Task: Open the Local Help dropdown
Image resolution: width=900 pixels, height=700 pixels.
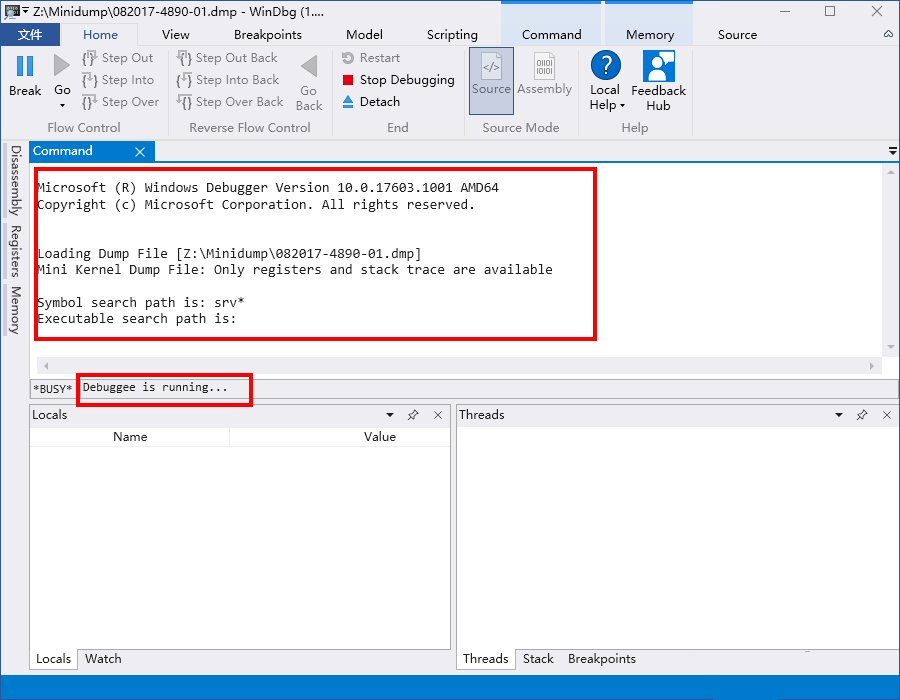Action: [605, 97]
